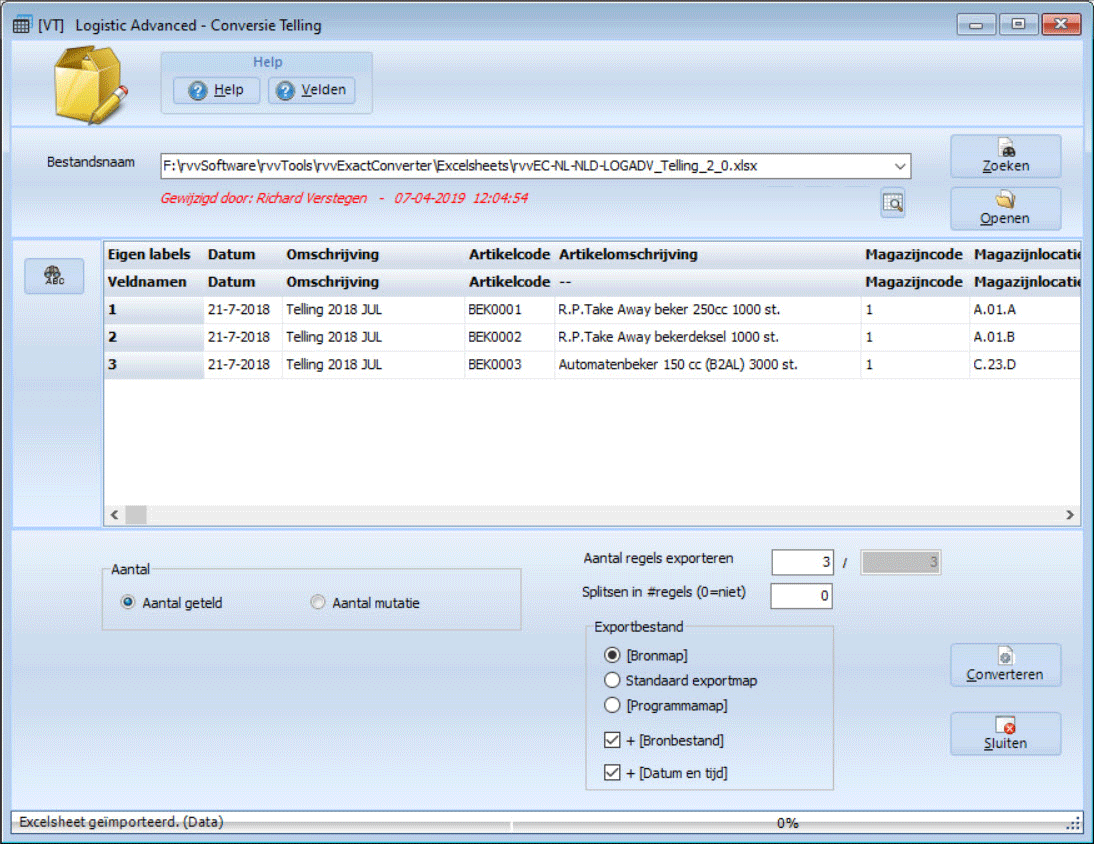Click the Zoeken file search button

(x=1005, y=157)
